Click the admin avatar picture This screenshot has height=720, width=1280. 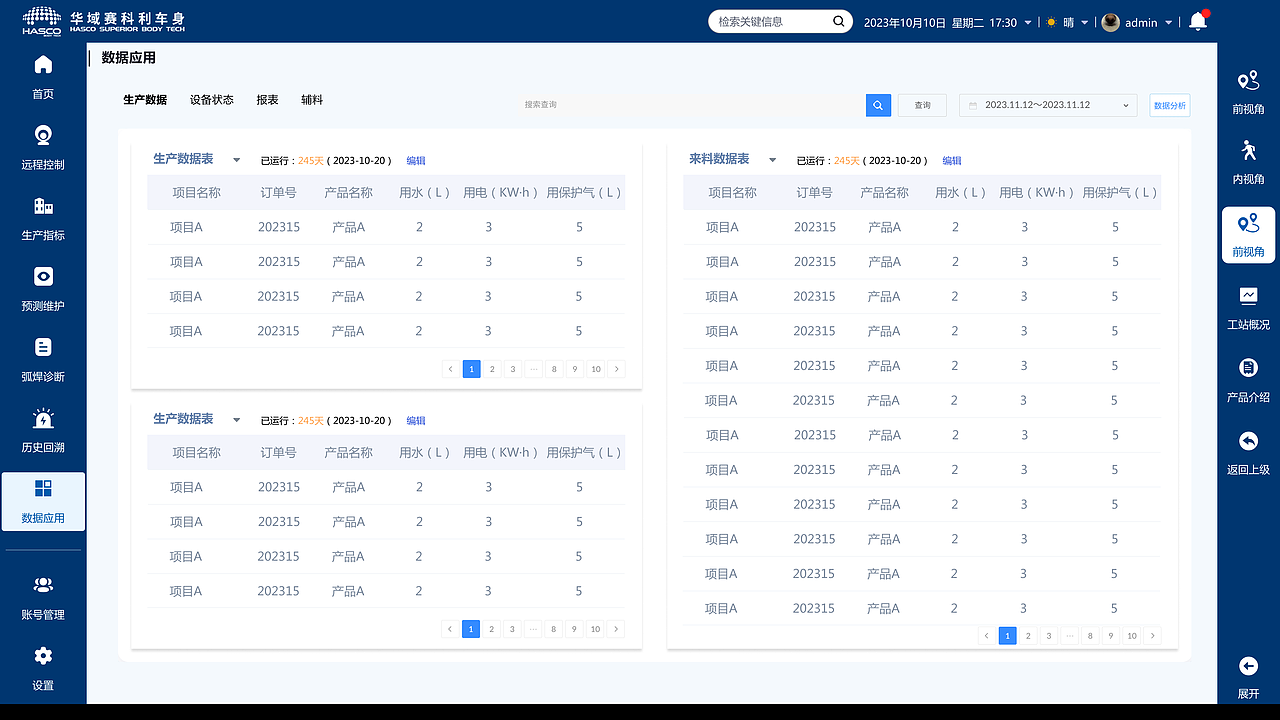tap(1110, 22)
